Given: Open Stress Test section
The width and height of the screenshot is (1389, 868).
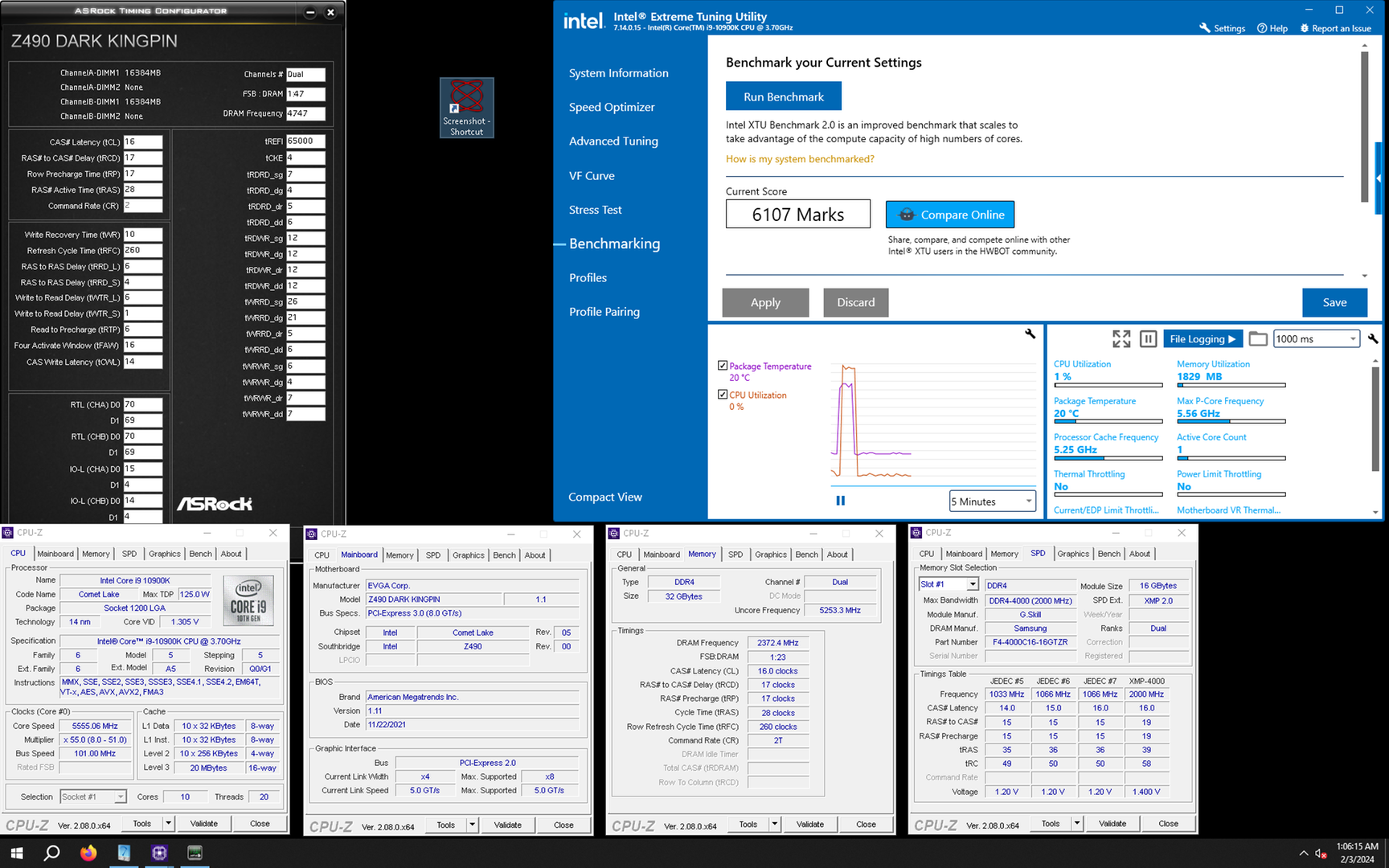Looking at the screenshot, I should pos(596,210).
